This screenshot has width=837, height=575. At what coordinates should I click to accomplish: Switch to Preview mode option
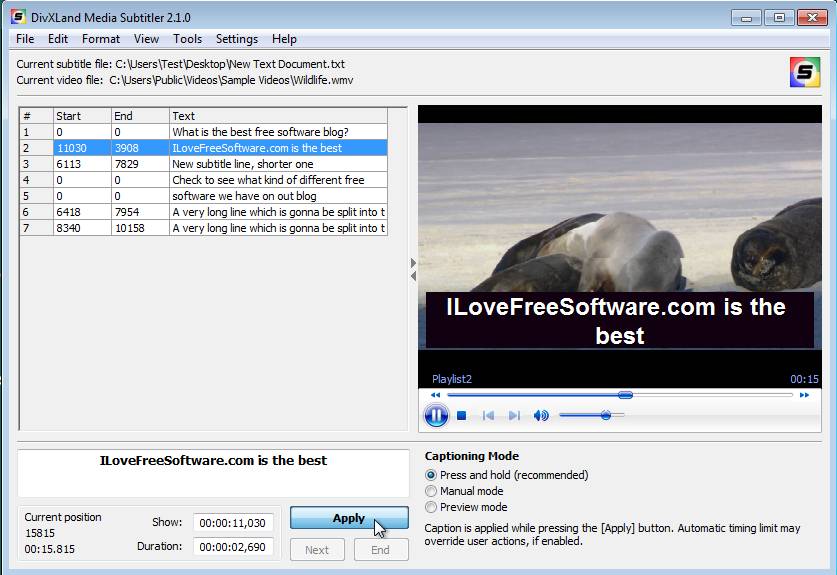(432, 507)
